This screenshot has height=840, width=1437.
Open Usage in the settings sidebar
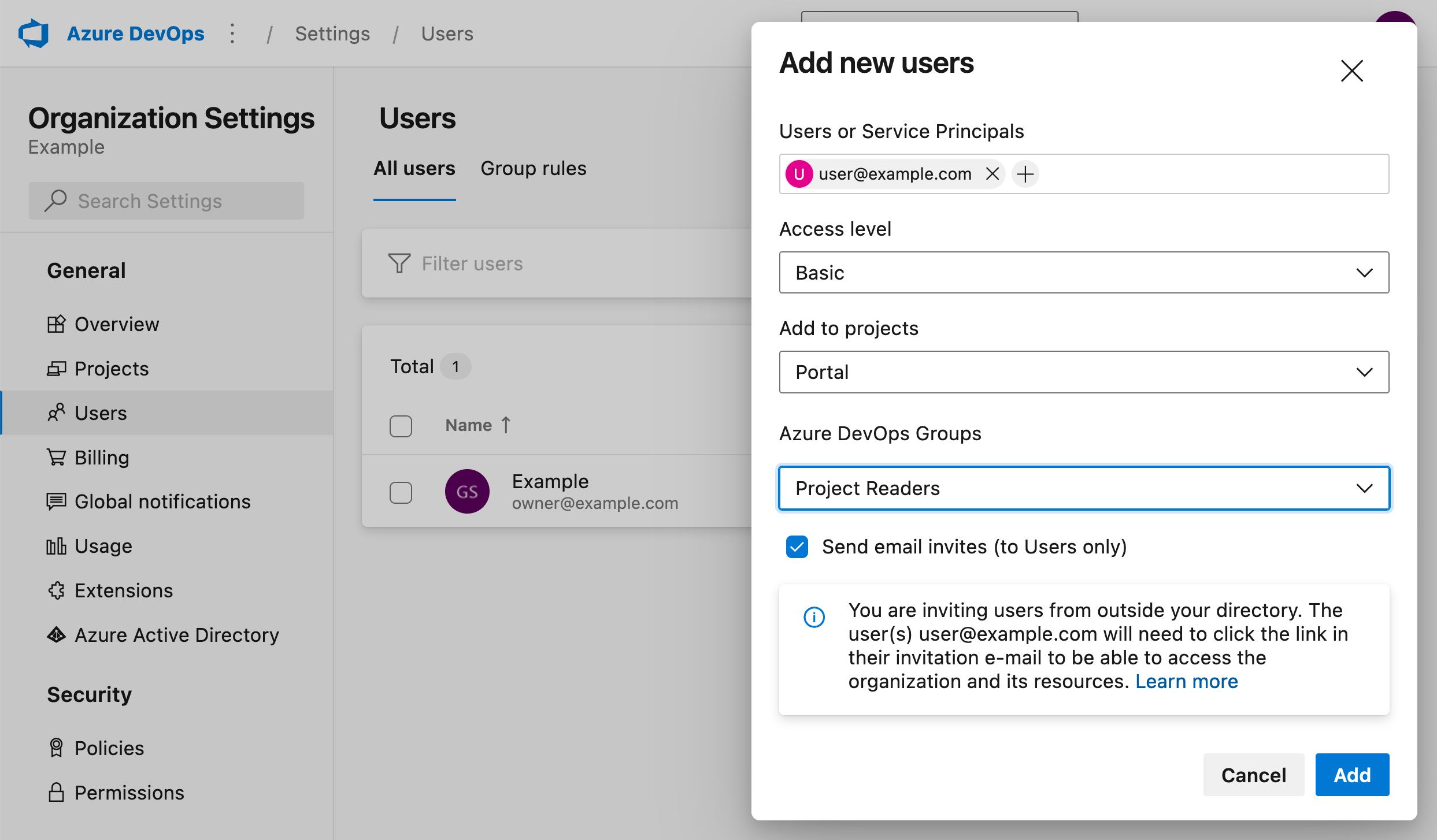point(166,546)
